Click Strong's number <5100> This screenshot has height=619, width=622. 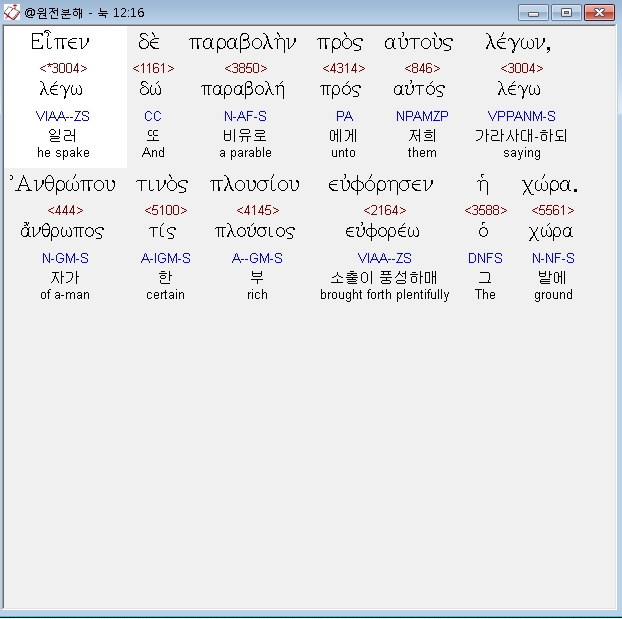point(166,210)
